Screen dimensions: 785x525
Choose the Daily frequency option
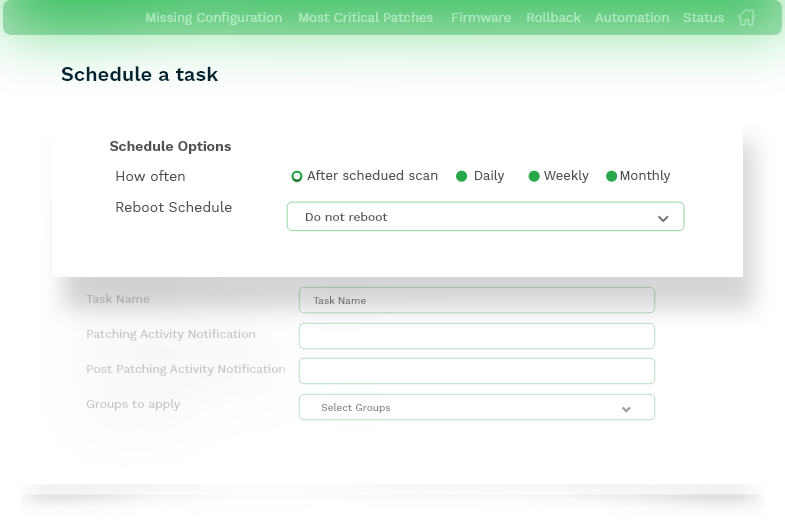(462, 176)
